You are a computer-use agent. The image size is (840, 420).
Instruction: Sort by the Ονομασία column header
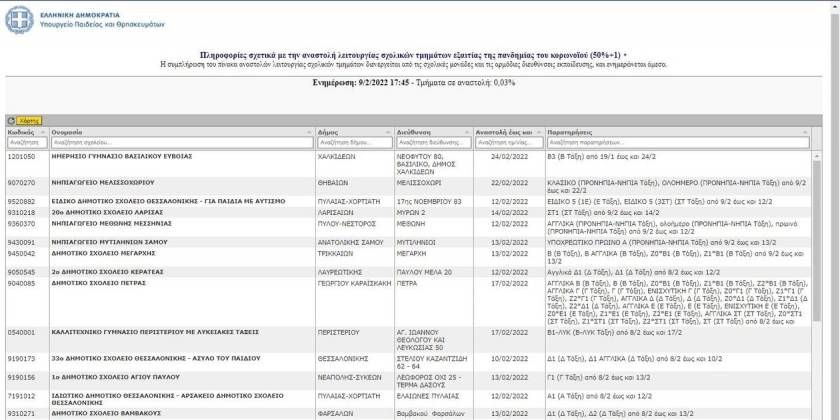[x=182, y=132]
